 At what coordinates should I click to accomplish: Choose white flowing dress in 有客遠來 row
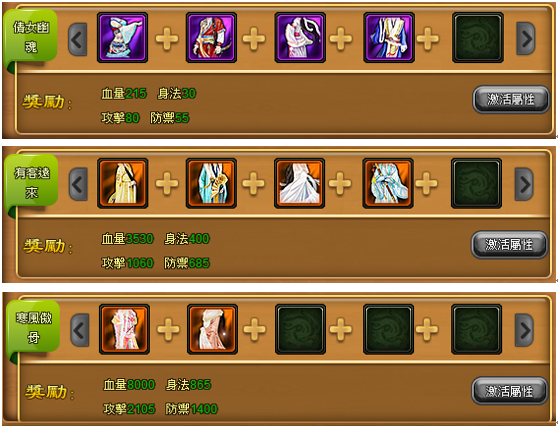click(299, 184)
